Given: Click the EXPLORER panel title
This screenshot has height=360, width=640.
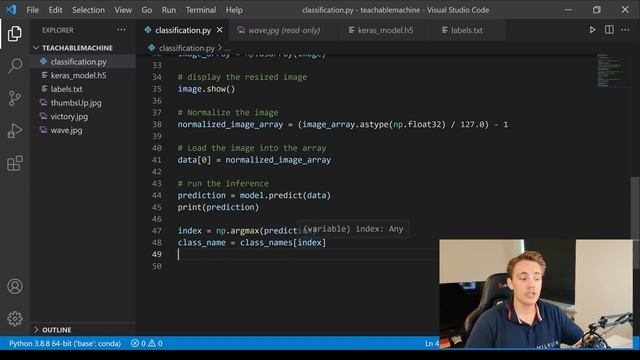Looking at the screenshot, I should pyautogui.click(x=58, y=30).
